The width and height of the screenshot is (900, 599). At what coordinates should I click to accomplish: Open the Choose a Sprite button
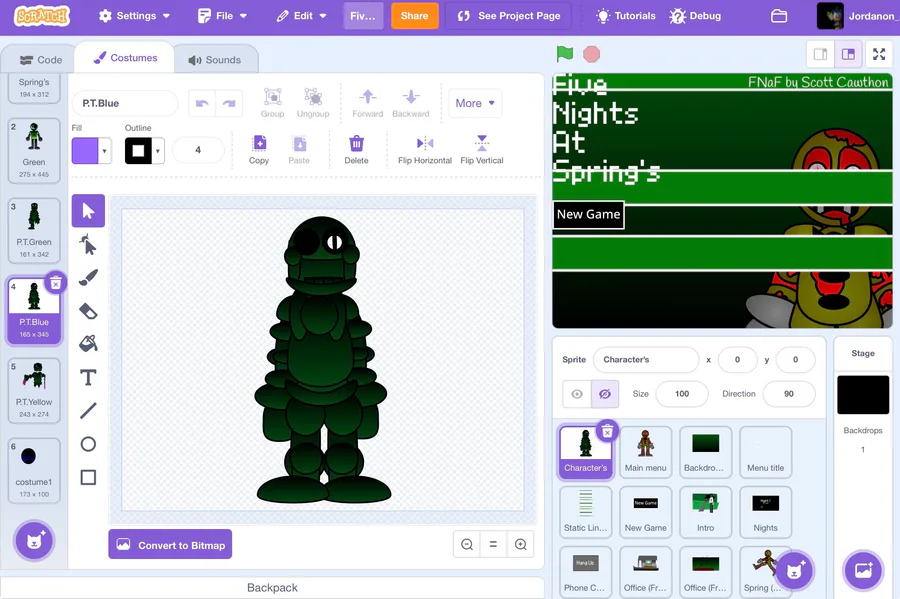tap(794, 571)
